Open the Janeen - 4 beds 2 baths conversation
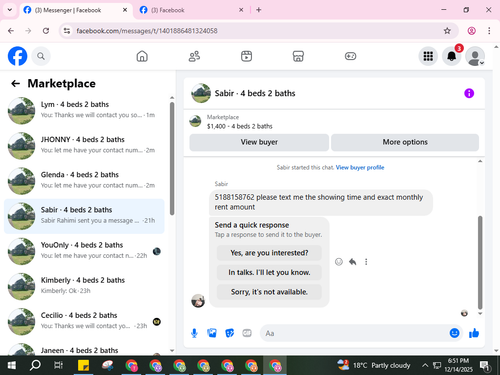 coord(84,348)
